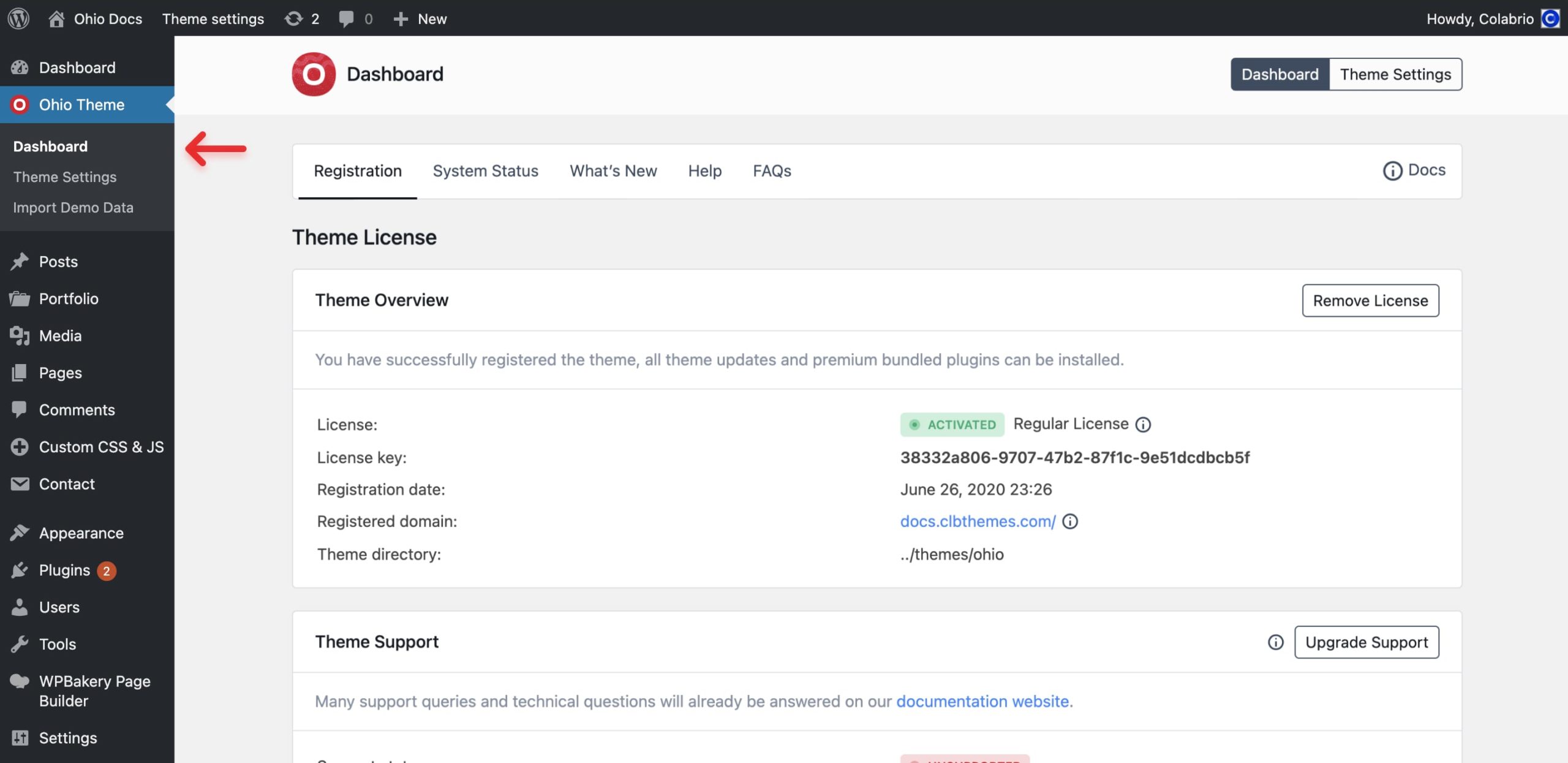Open the Docs link in tab bar
The image size is (1568, 763).
[1427, 170]
